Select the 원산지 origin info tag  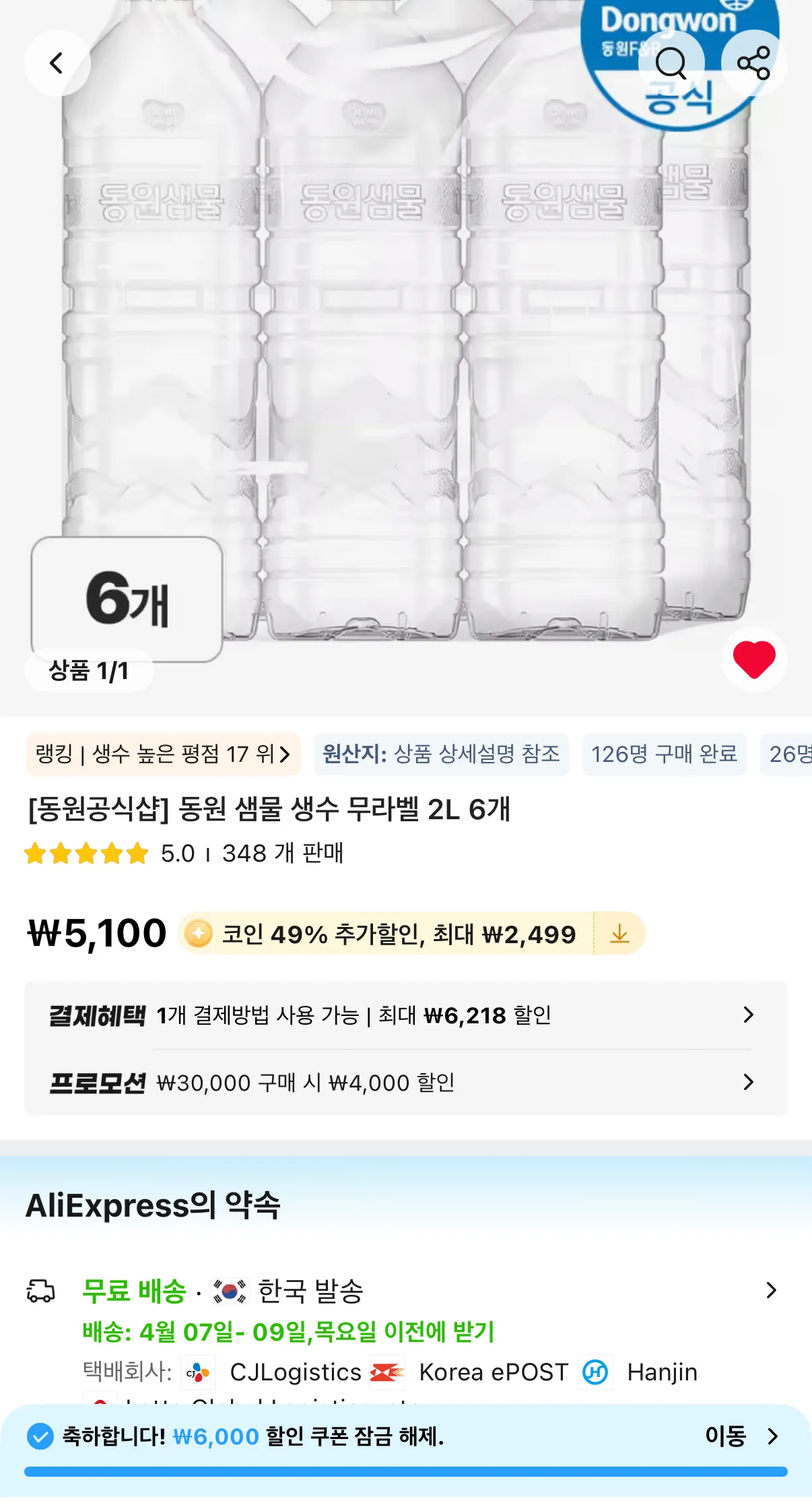pyautogui.click(x=441, y=754)
